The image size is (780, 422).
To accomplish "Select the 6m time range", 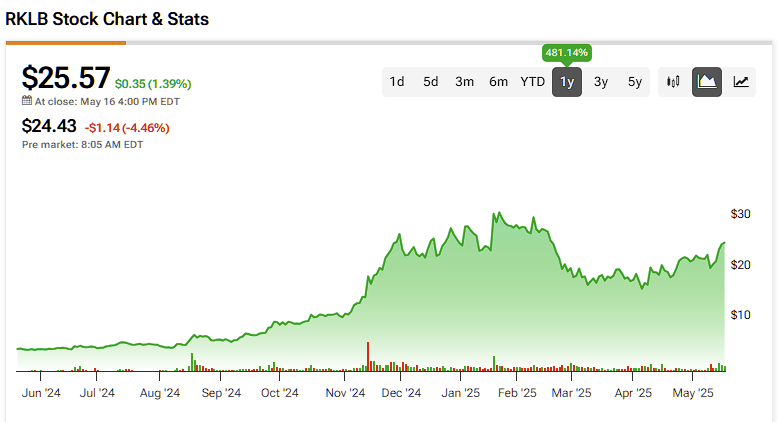I will click(498, 82).
